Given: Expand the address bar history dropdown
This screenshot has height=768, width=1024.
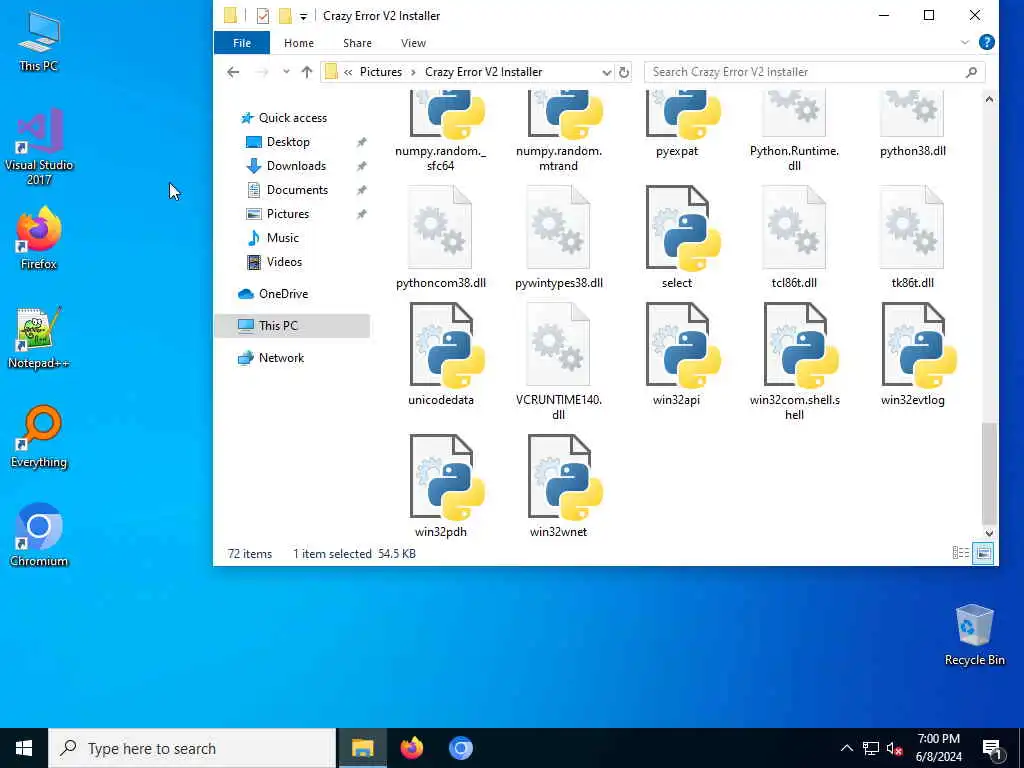Looking at the screenshot, I should (x=606, y=72).
